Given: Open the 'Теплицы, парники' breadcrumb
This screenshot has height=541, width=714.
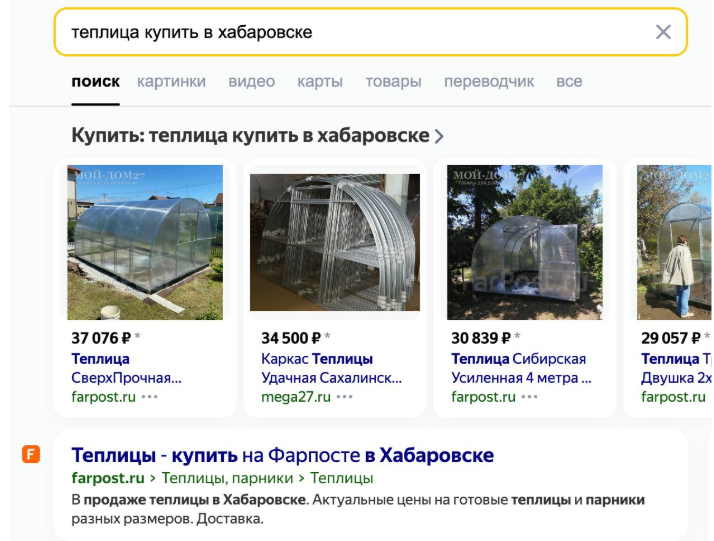Looking at the screenshot, I should 227,478.
